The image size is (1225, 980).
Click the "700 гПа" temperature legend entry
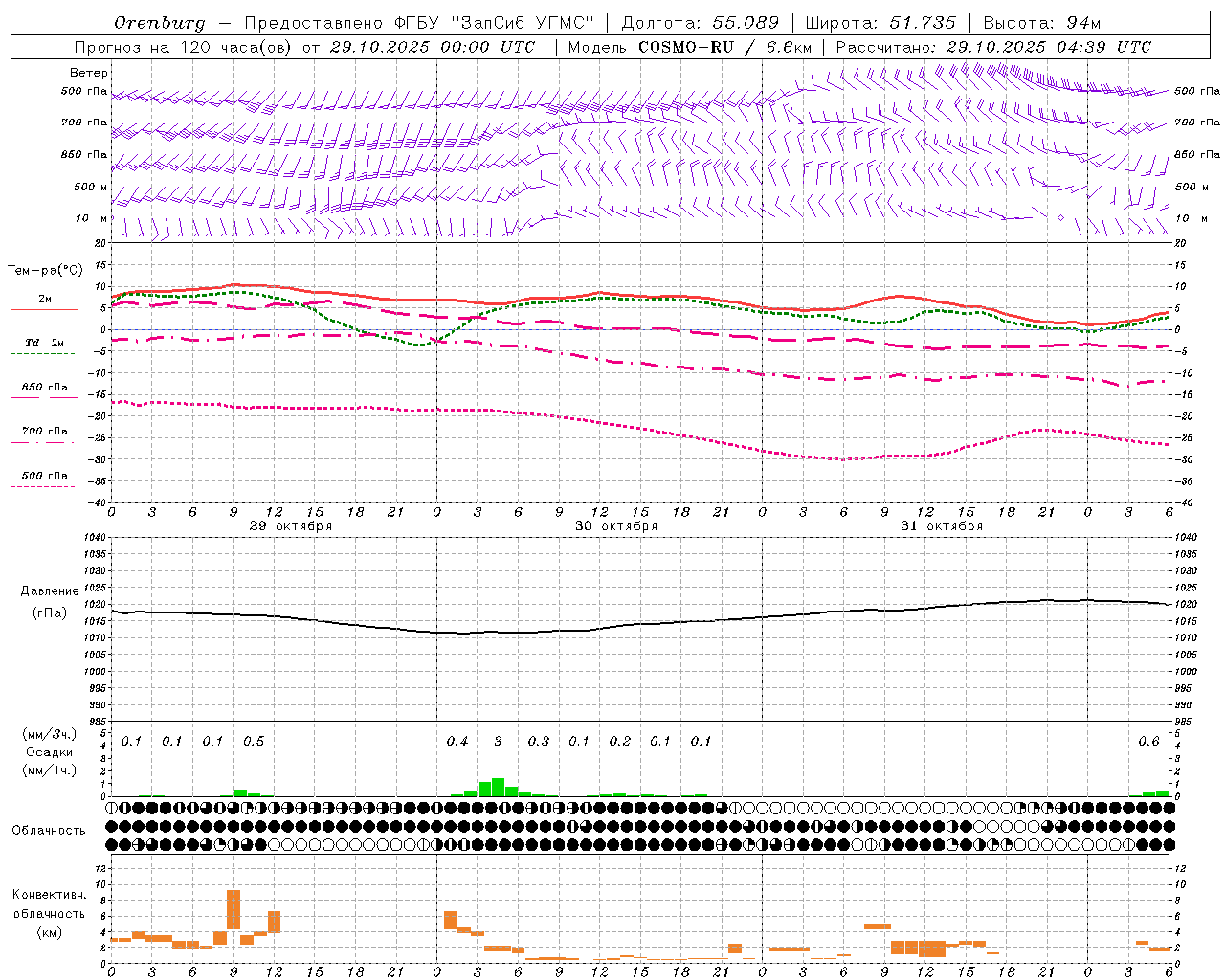45,431
